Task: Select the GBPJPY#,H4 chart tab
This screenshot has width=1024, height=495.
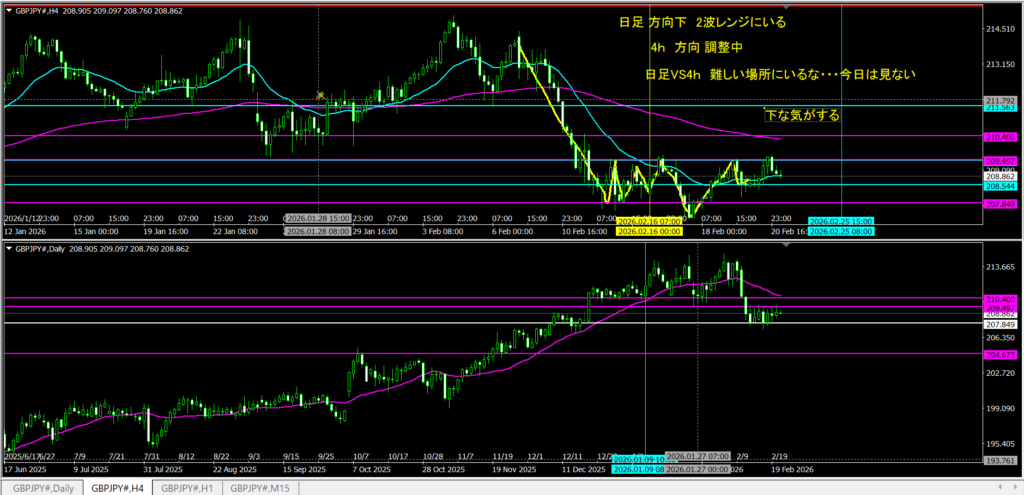Action: coord(117,488)
